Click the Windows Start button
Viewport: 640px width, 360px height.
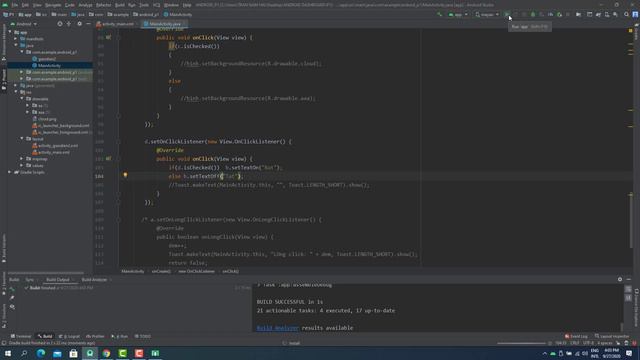[x=8, y=353]
